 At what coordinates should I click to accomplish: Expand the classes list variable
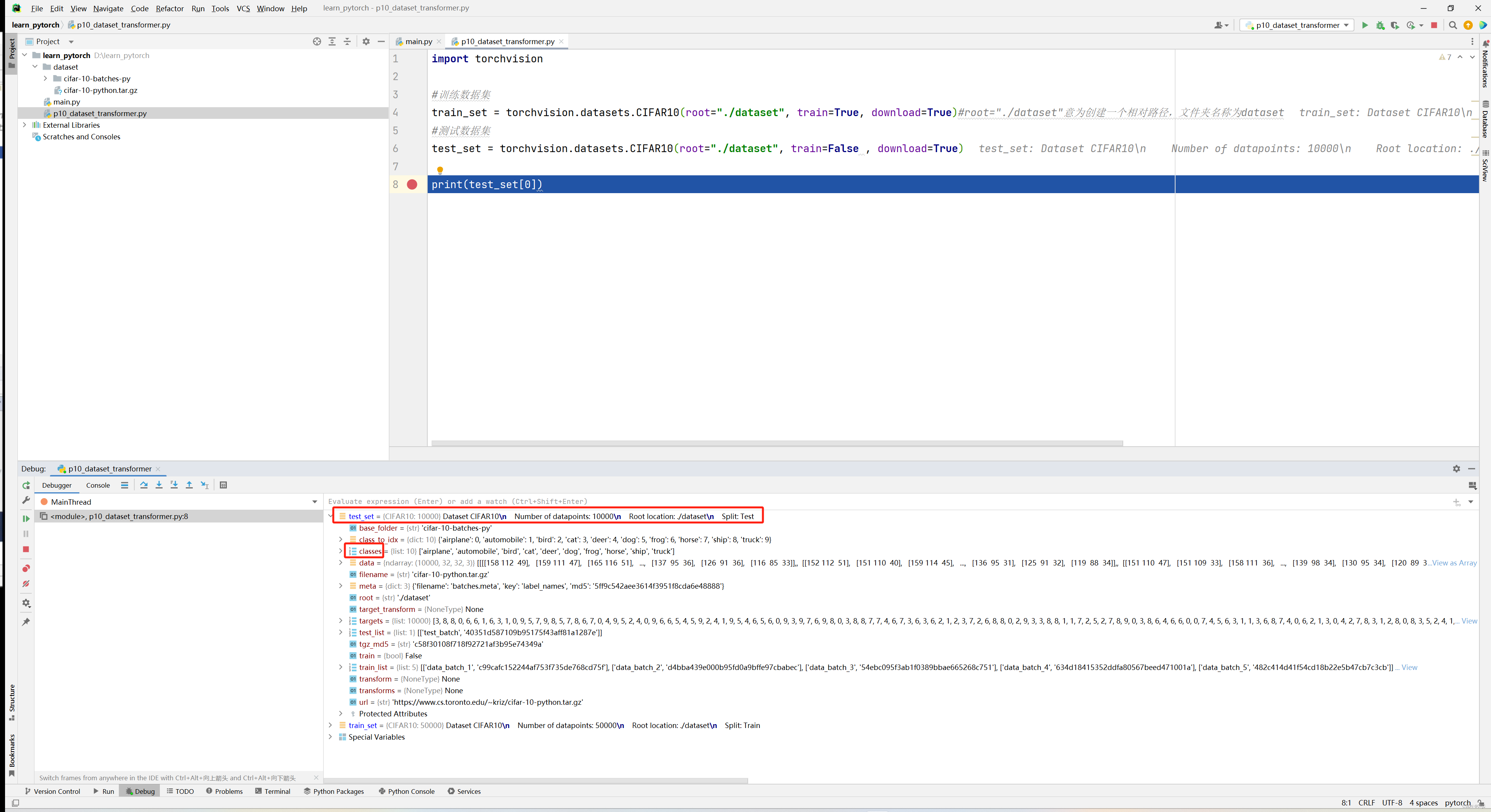[340, 551]
